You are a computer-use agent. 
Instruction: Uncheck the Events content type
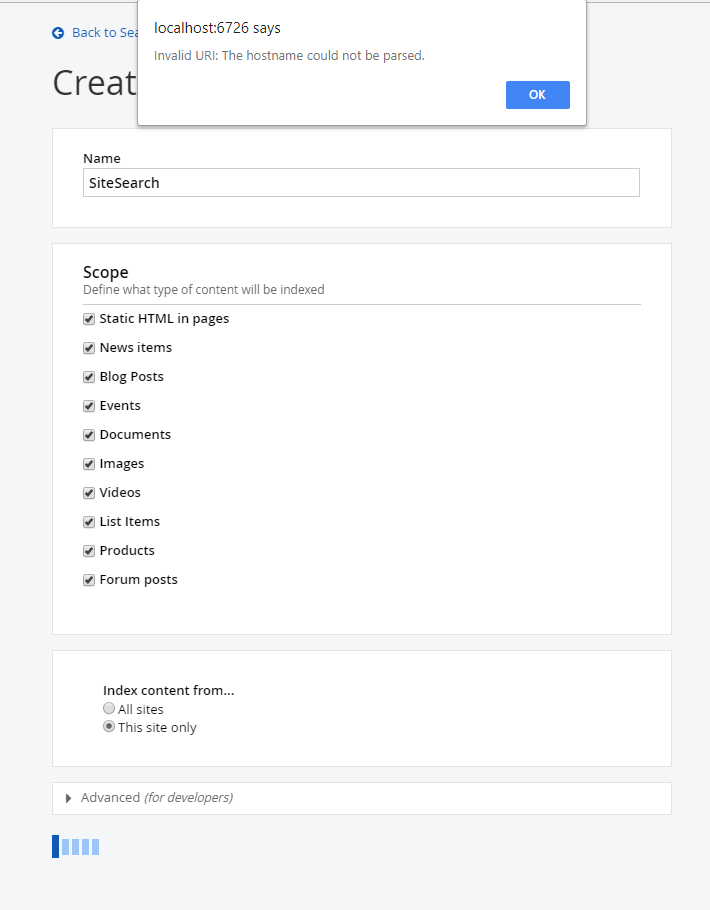point(89,405)
